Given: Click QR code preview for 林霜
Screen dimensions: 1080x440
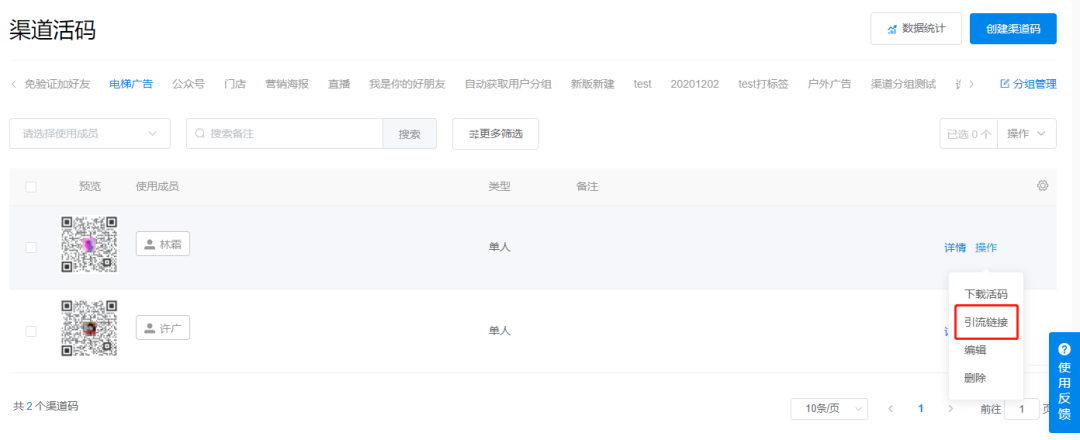Looking at the screenshot, I should click(x=89, y=244).
